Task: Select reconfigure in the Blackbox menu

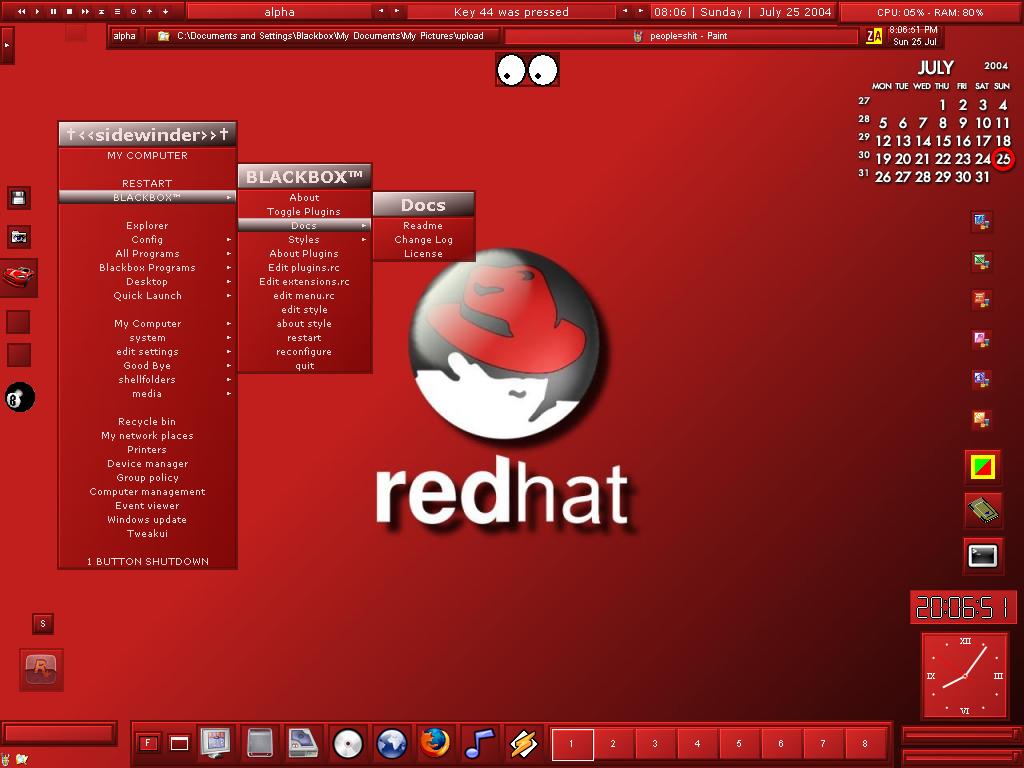Action: coord(304,352)
